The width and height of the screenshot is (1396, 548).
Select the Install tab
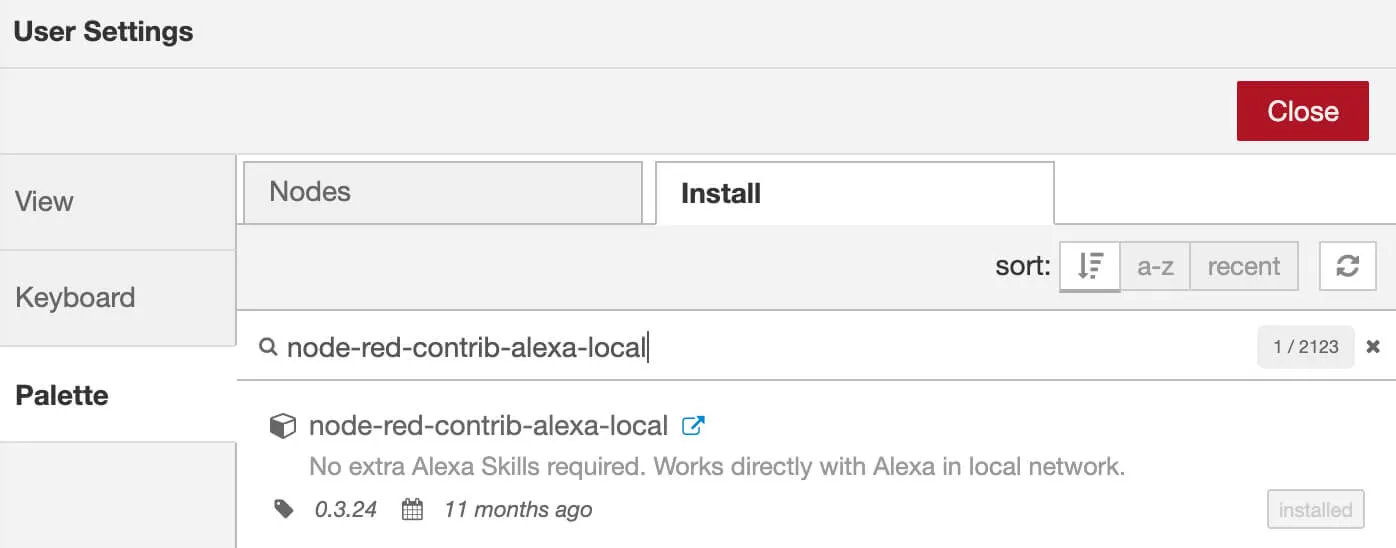coord(854,193)
